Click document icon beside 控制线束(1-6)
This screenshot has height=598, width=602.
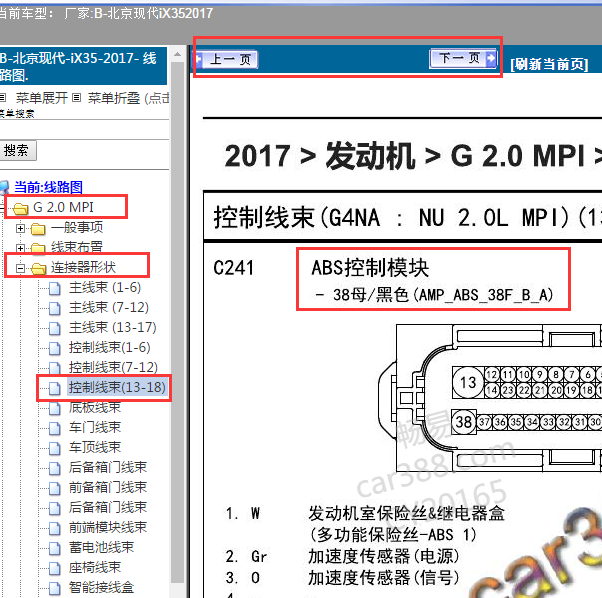click(x=55, y=348)
